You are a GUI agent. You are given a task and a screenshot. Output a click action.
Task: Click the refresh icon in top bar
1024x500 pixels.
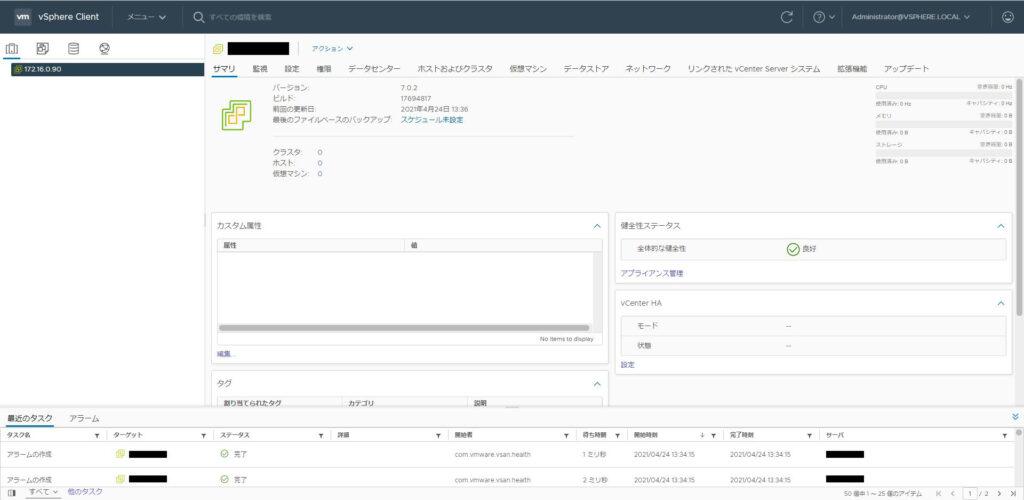coord(787,17)
